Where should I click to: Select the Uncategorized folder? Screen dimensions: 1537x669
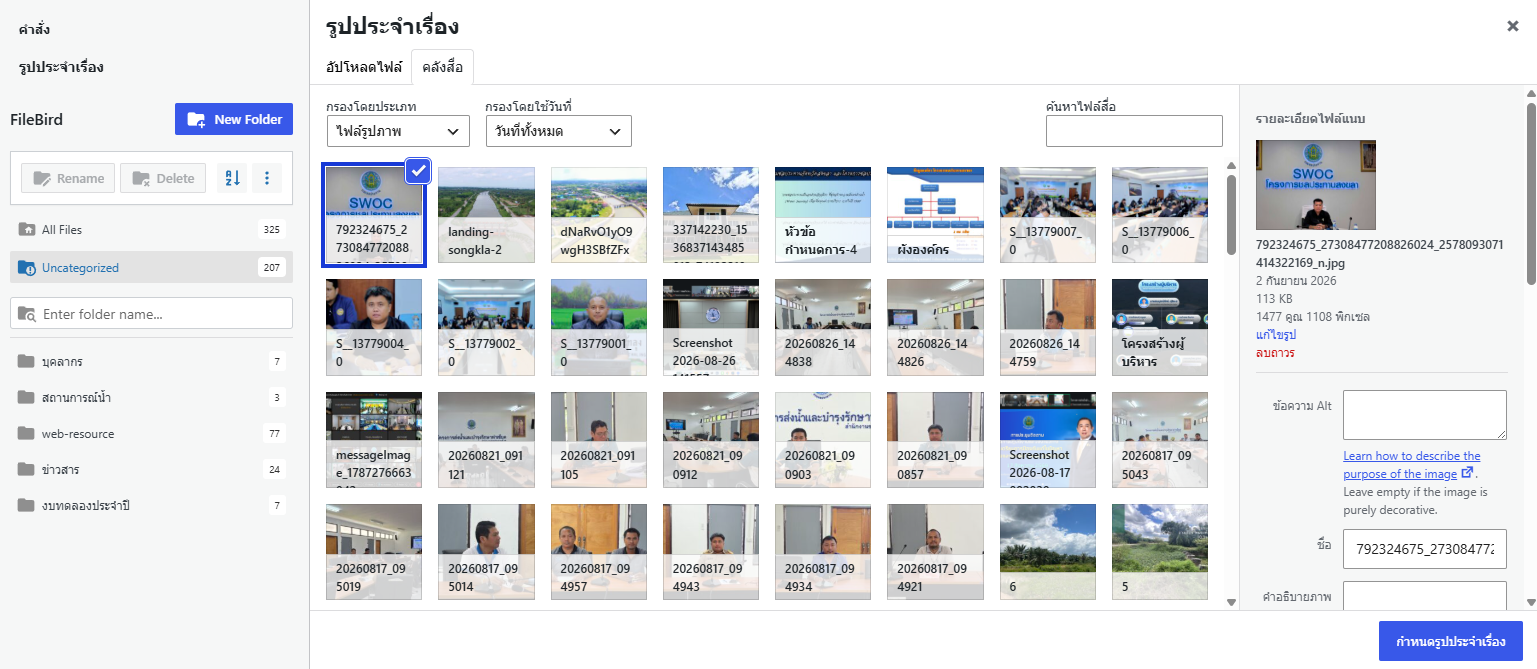pyautogui.click(x=151, y=267)
